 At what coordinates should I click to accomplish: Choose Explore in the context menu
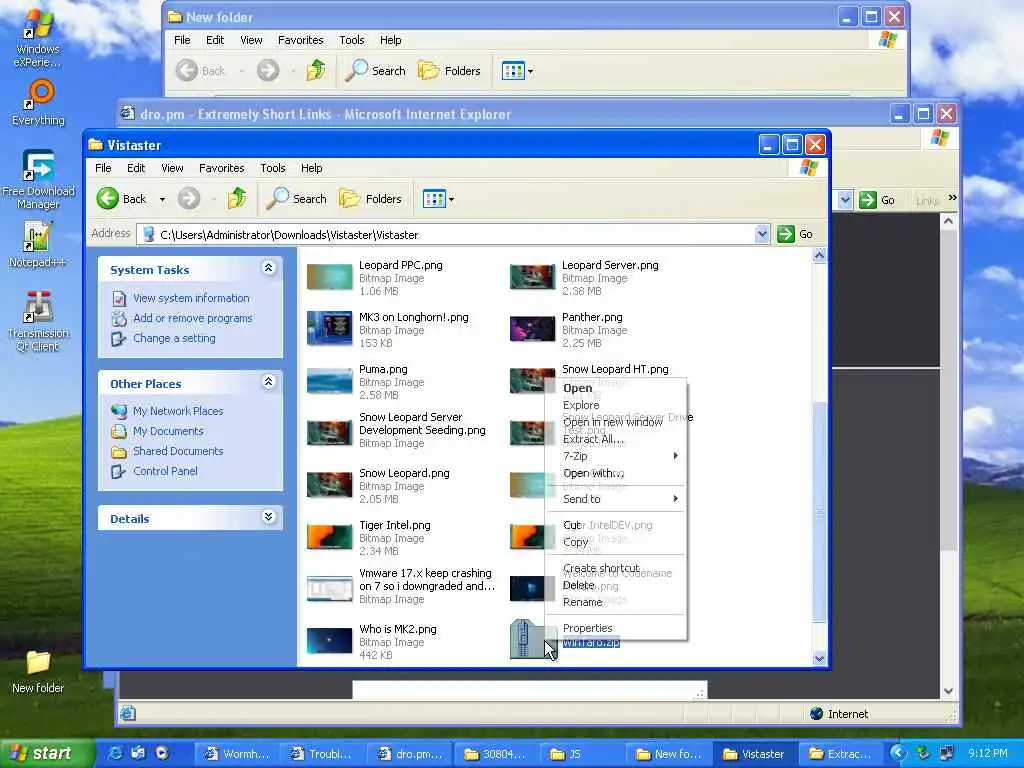click(616, 405)
